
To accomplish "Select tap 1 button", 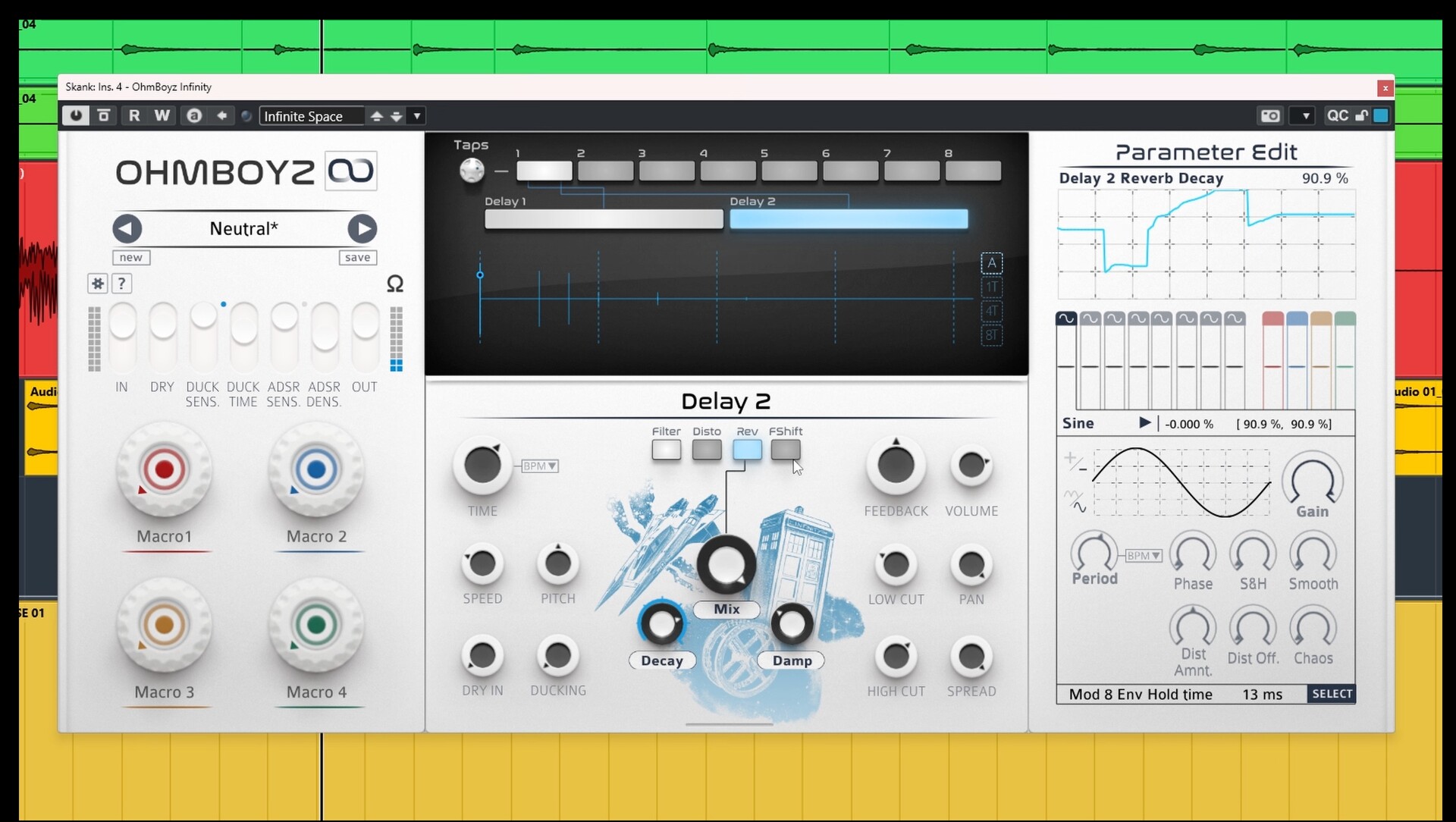I will tap(544, 171).
